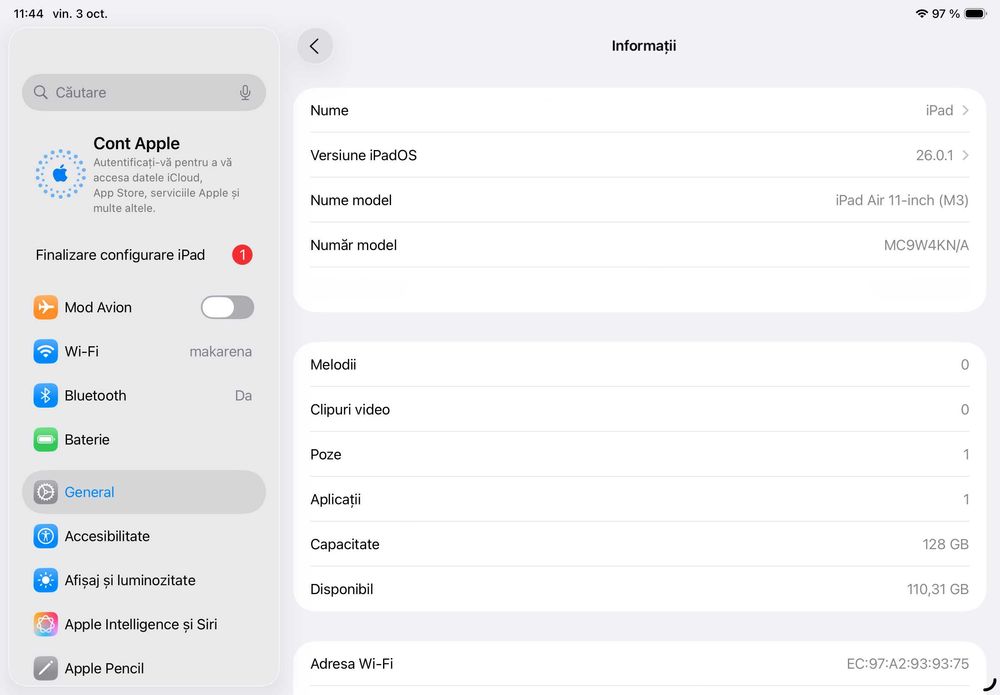1000x695 pixels.
Task: Tap the Capacitate label
Action: point(344,545)
